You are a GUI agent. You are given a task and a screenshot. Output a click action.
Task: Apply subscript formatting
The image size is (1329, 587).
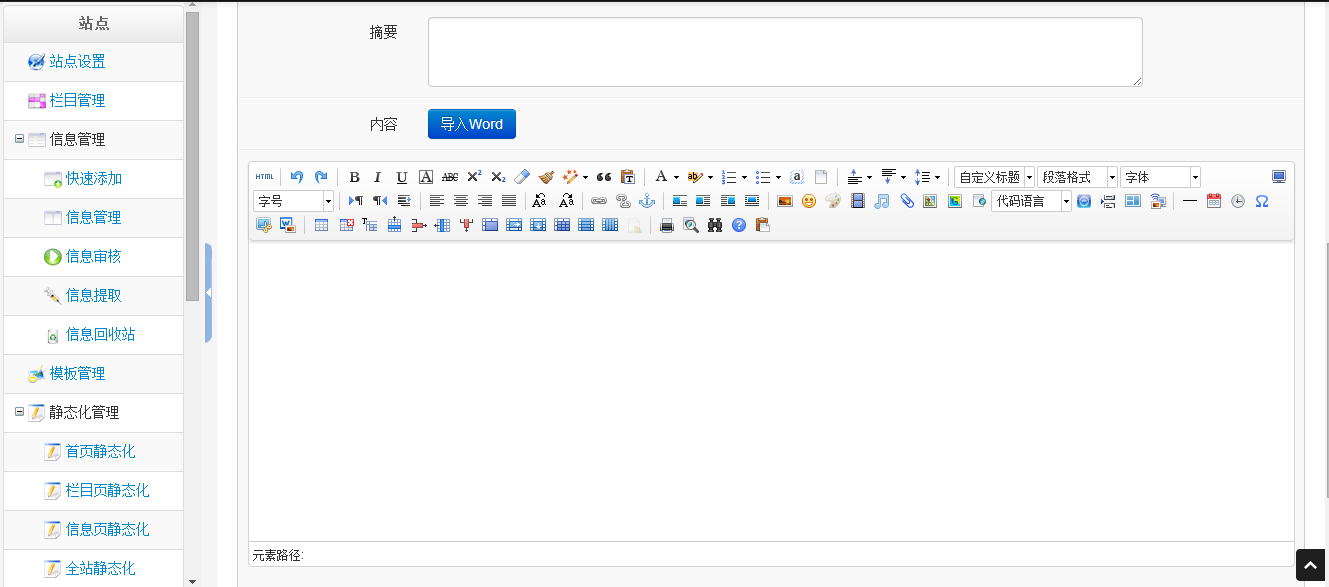click(498, 177)
